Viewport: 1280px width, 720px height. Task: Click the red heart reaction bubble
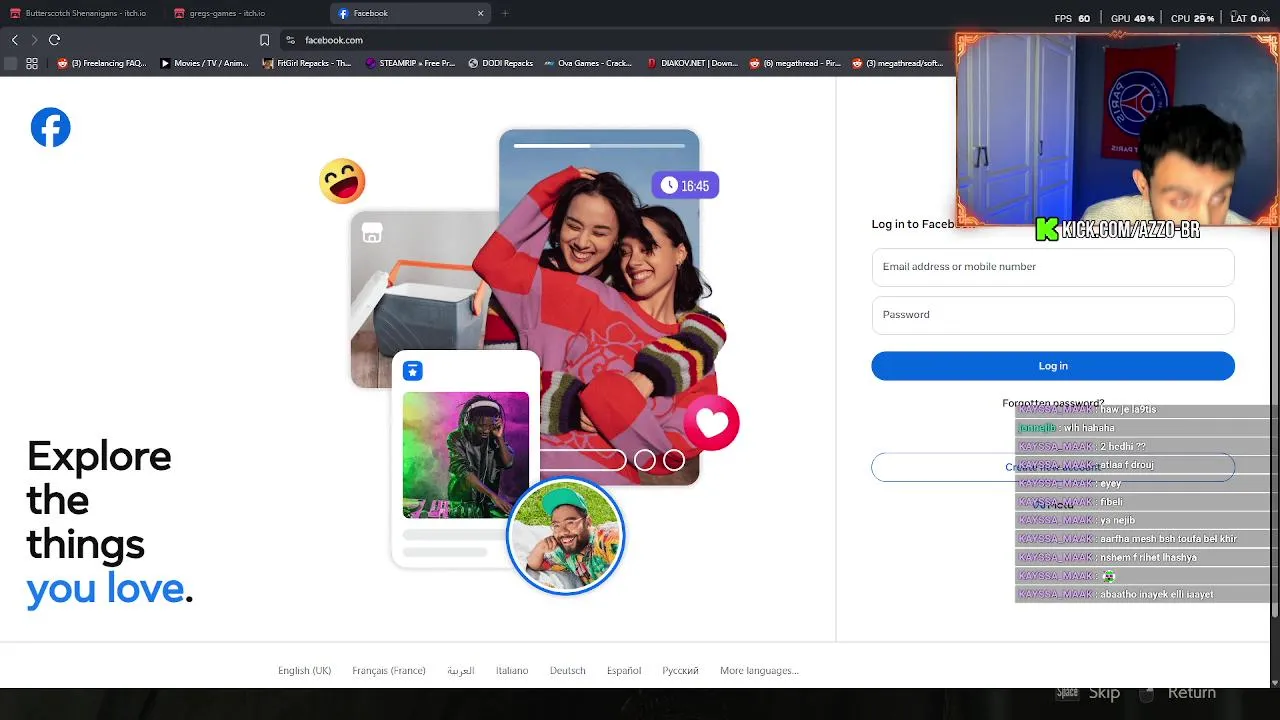point(712,423)
